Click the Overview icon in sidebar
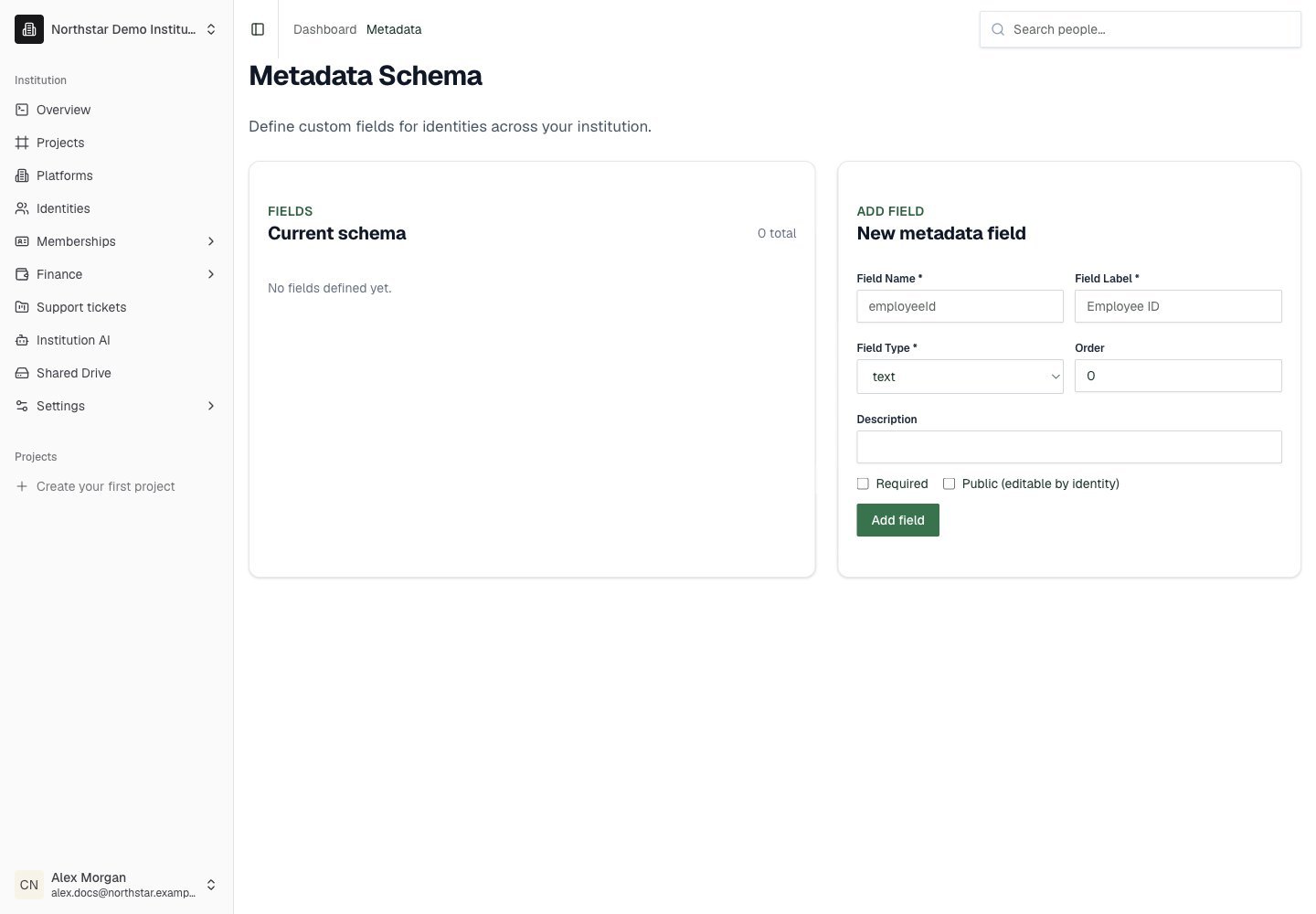The width and height of the screenshot is (1316, 914). (22, 110)
